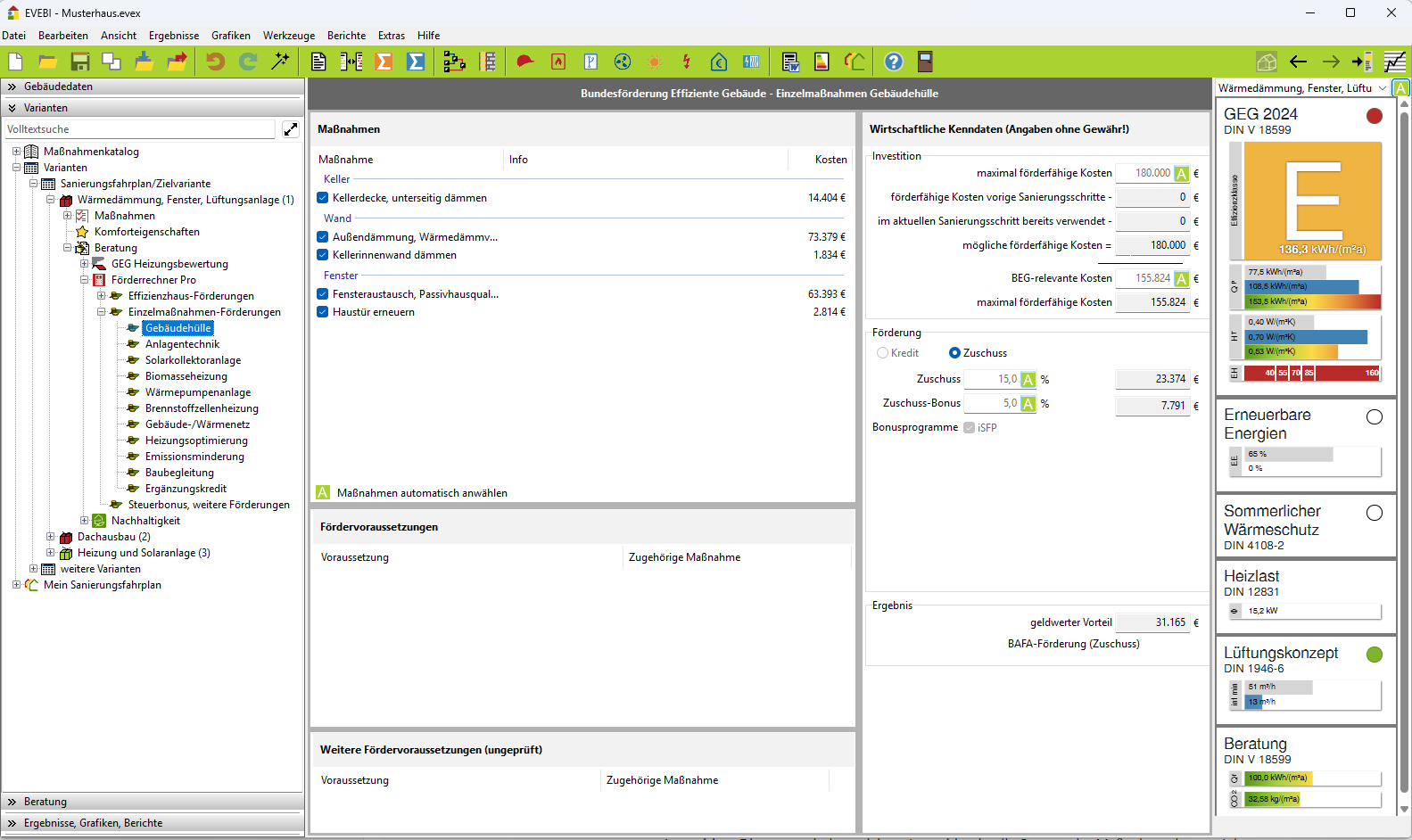Click the undo arrow icon

click(215, 62)
